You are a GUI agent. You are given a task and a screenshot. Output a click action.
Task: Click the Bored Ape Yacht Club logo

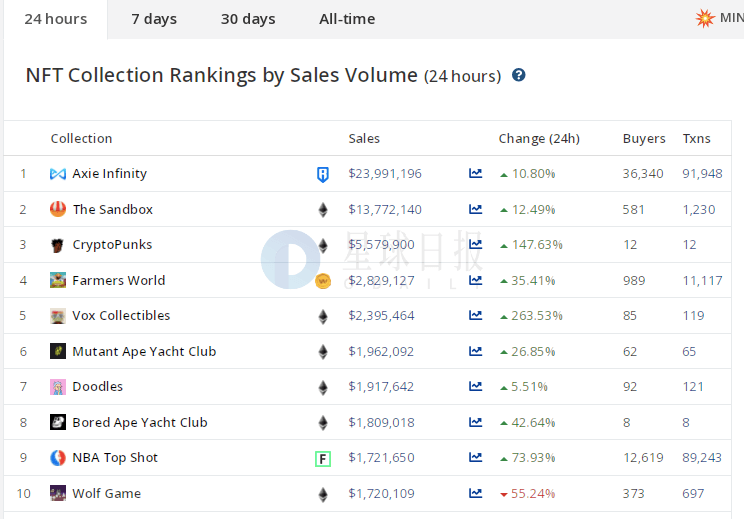(x=58, y=422)
